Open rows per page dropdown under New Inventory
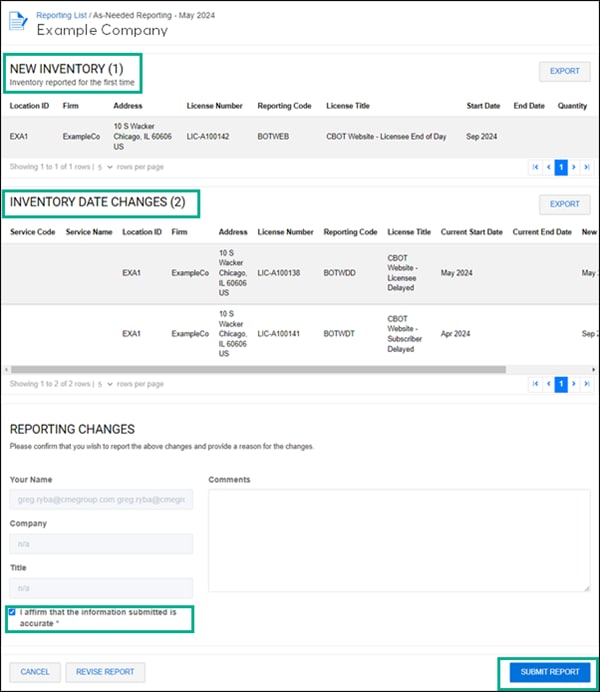600x692 pixels. (x=104, y=166)
